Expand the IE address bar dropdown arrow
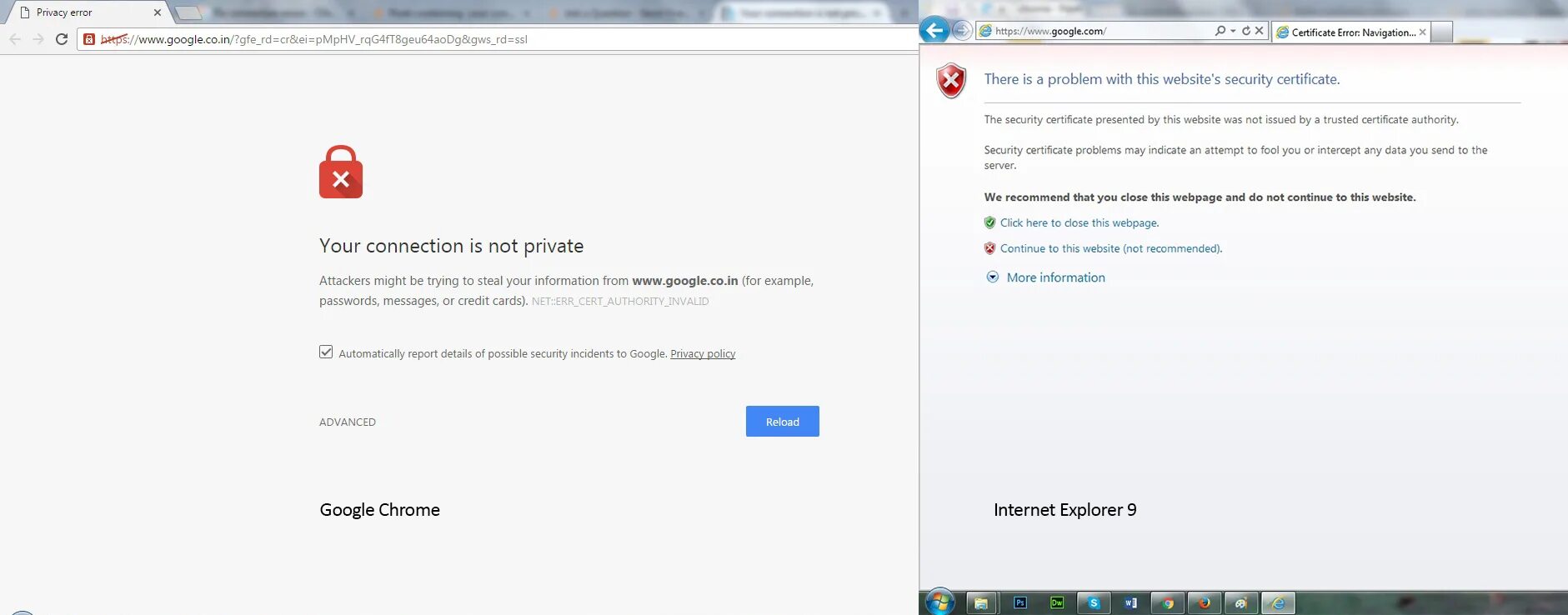This screenshot has height=615, width=1568. [1233, 31]
